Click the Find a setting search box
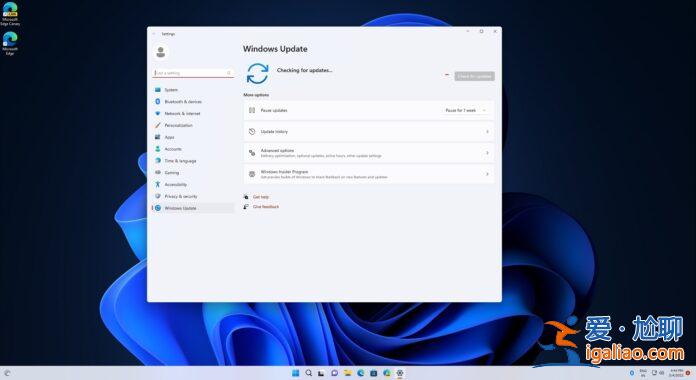 click(x=193, y=73)
